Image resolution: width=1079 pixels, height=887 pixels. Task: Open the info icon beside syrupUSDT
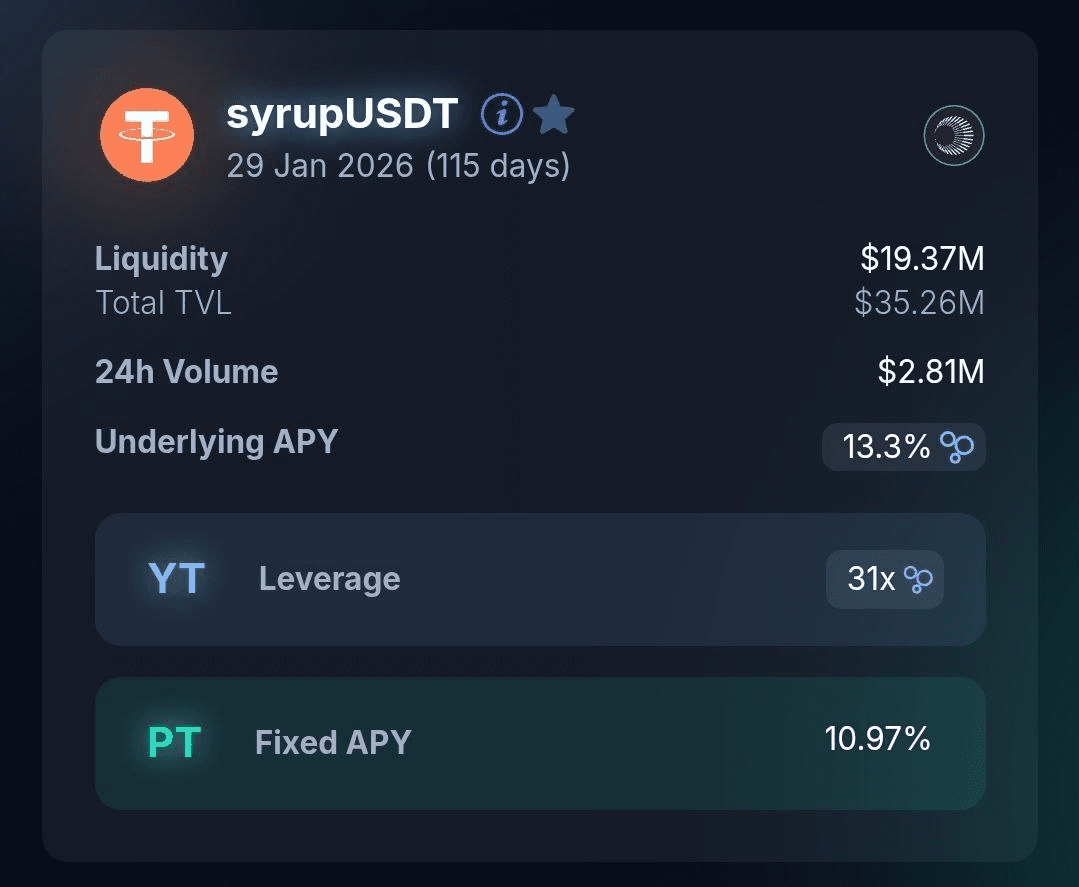point(502,116)
